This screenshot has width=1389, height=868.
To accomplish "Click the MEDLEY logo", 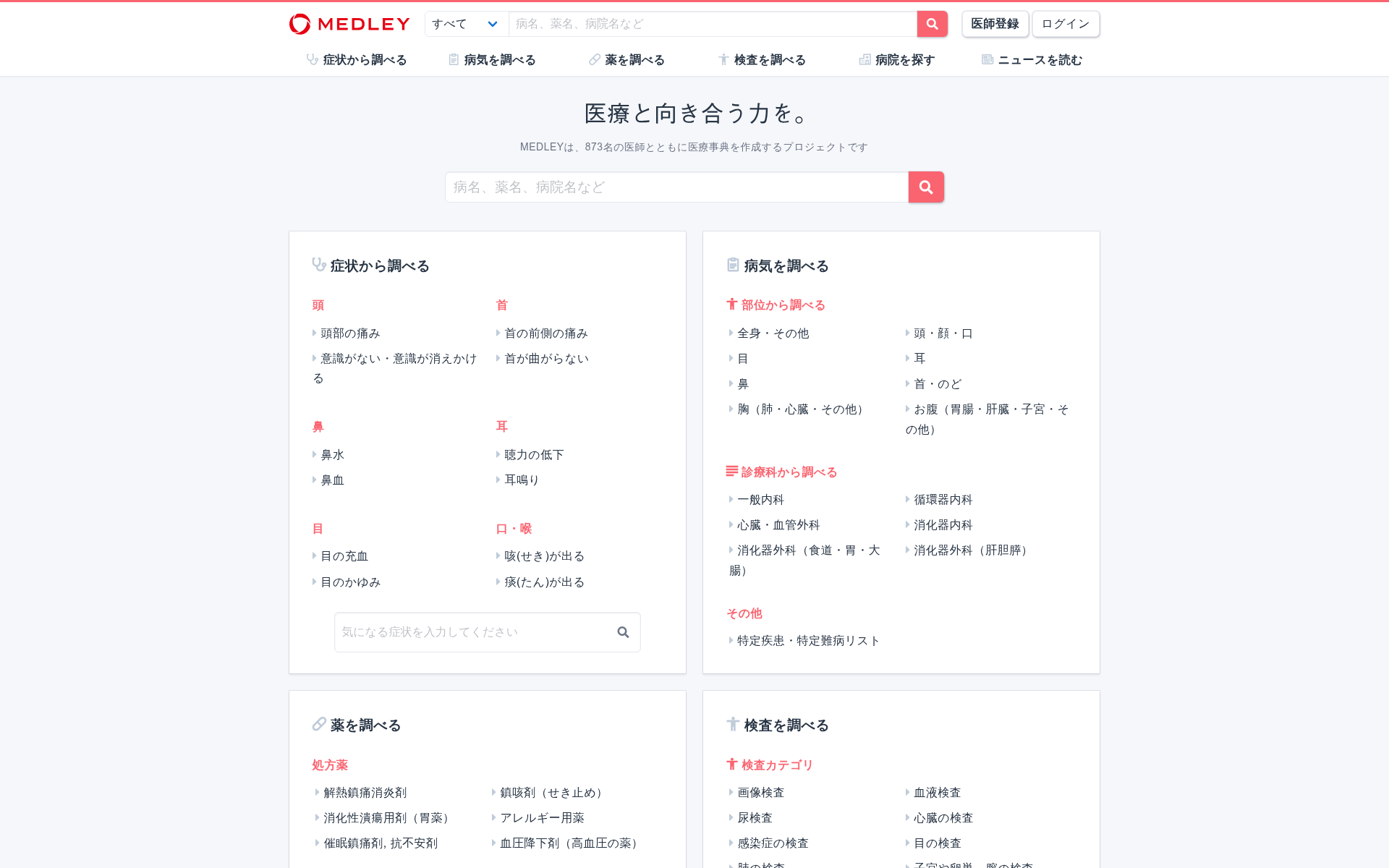I will (349, 24).
